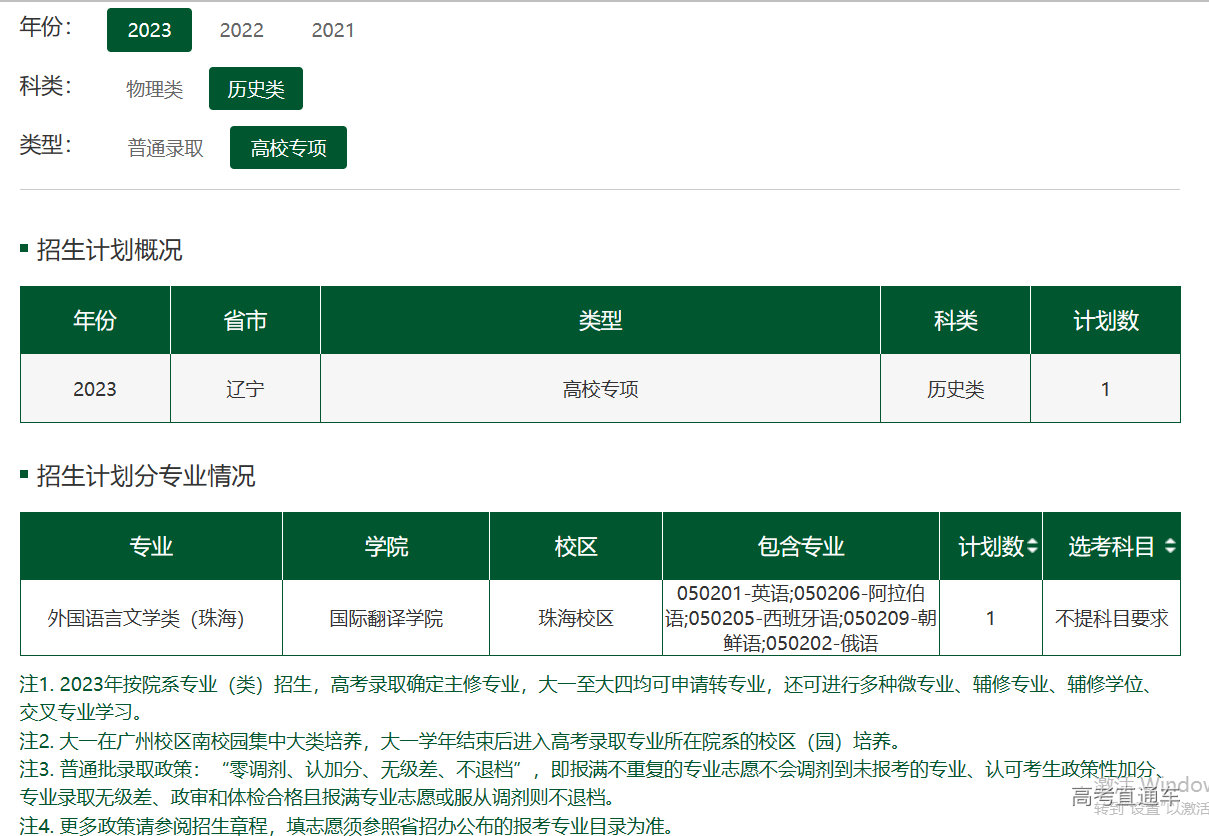Screen dimensions: 1209x836
Task: Select the 物理类 subject category
Action: click(x=154, y=89)
